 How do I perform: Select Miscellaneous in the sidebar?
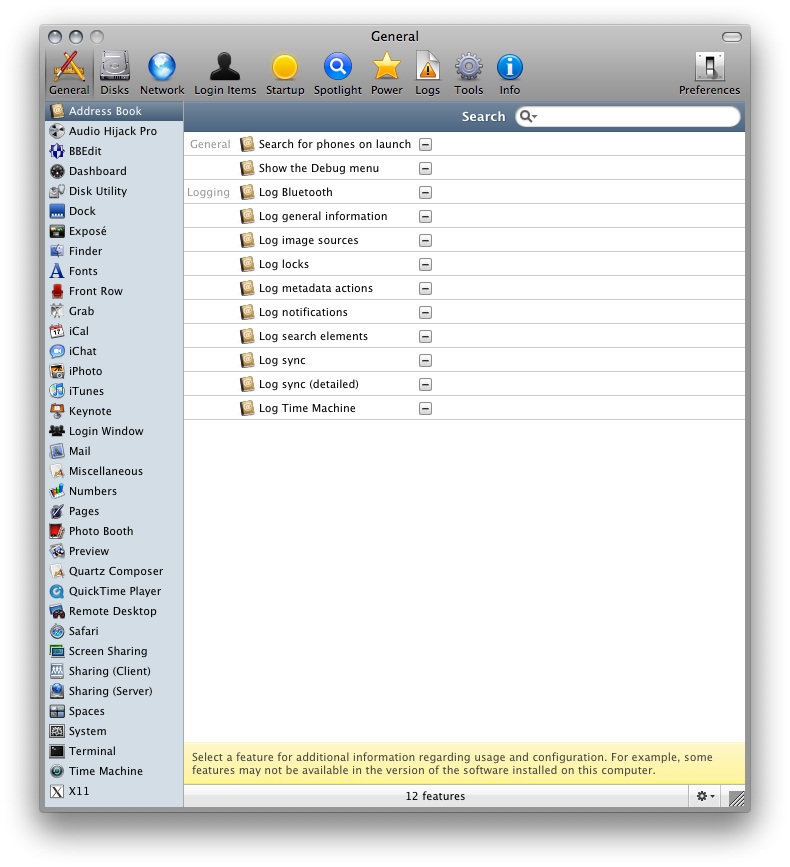tap(114, 471)
